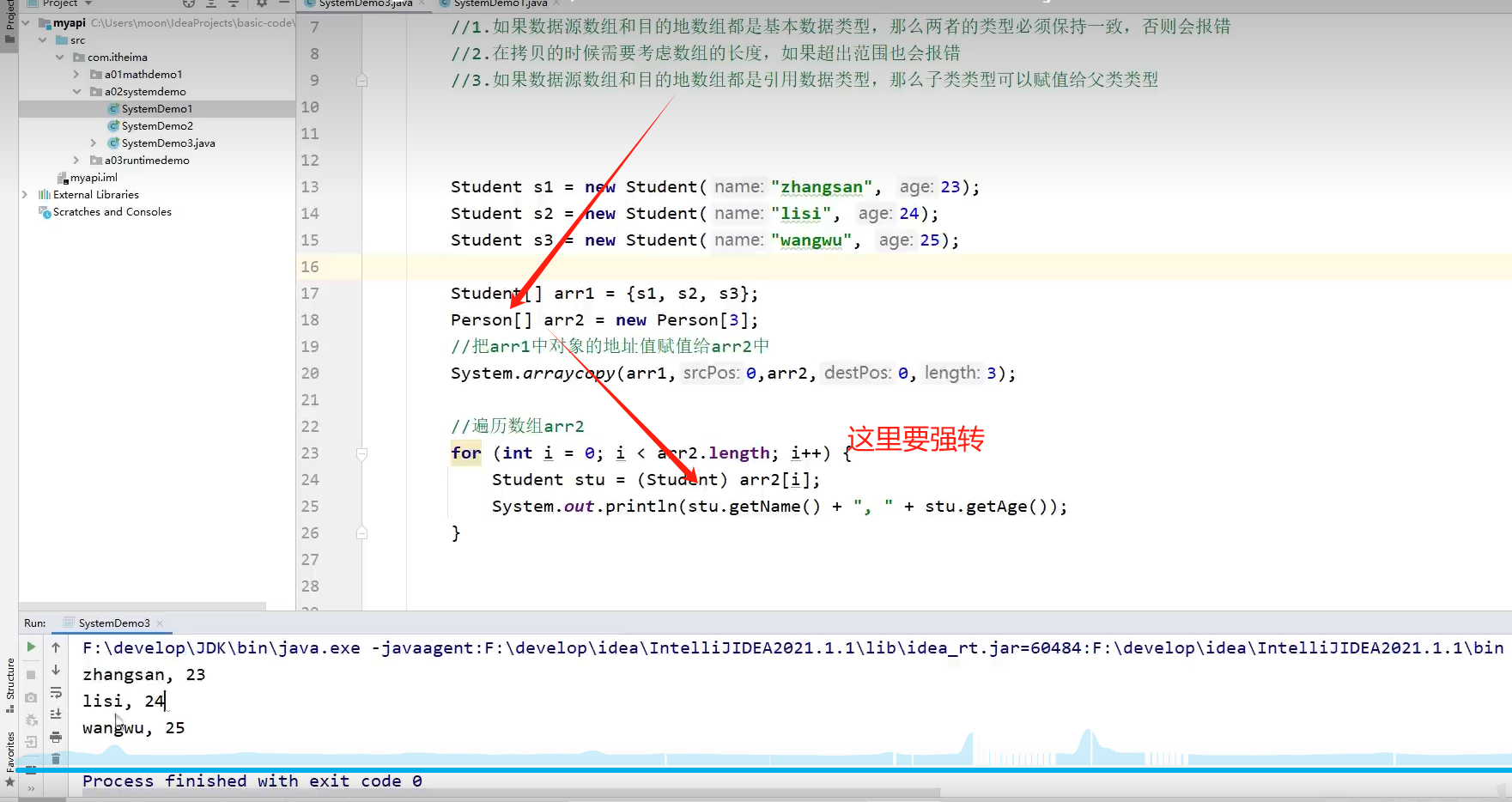This screenshot has height=802, width=1512.
Task: Rerun the SystemDemo3 program
Action: pyautogui.click(x=31, y=647)
